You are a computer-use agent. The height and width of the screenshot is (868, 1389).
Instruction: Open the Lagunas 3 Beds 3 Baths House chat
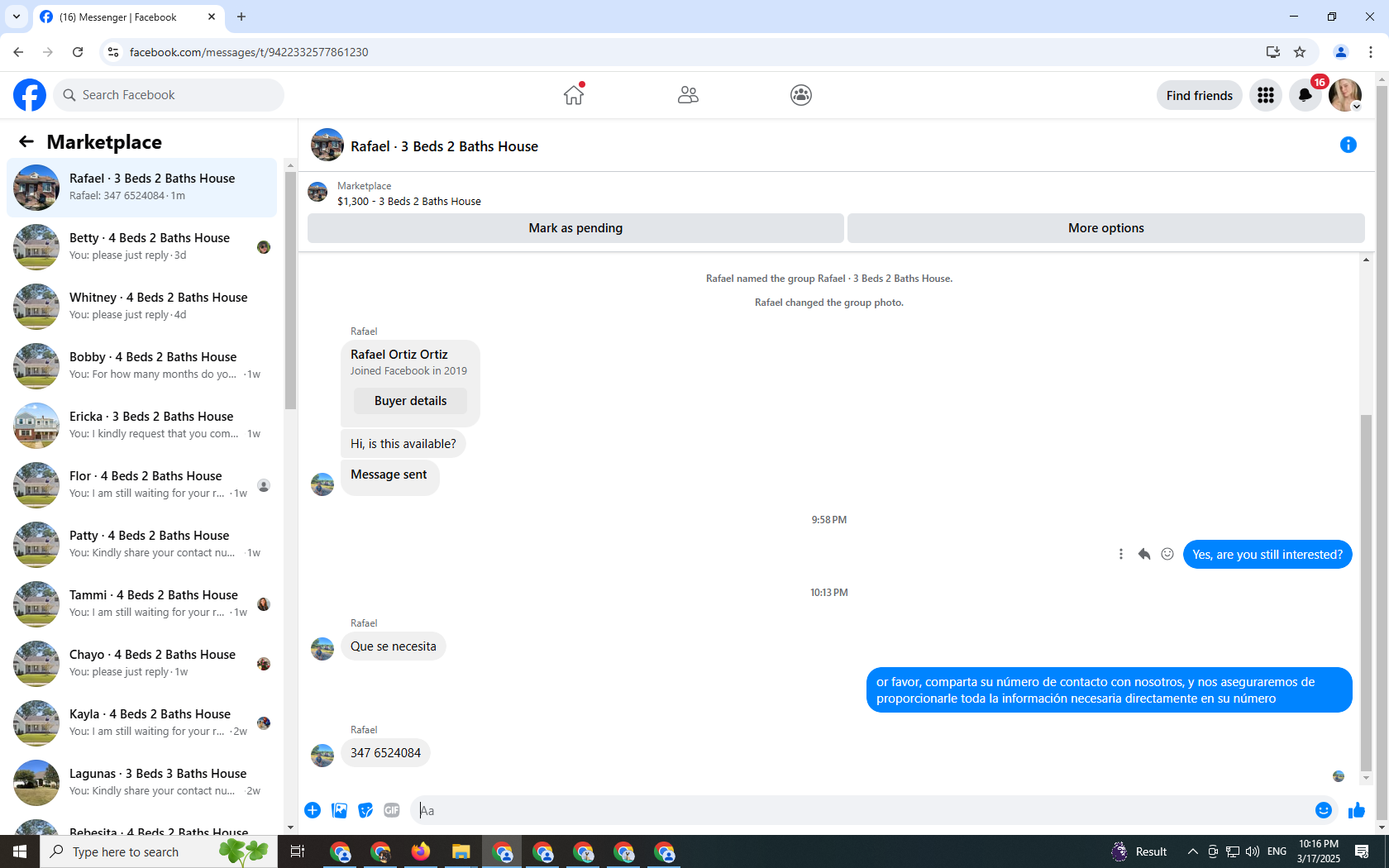pos(142,783)
